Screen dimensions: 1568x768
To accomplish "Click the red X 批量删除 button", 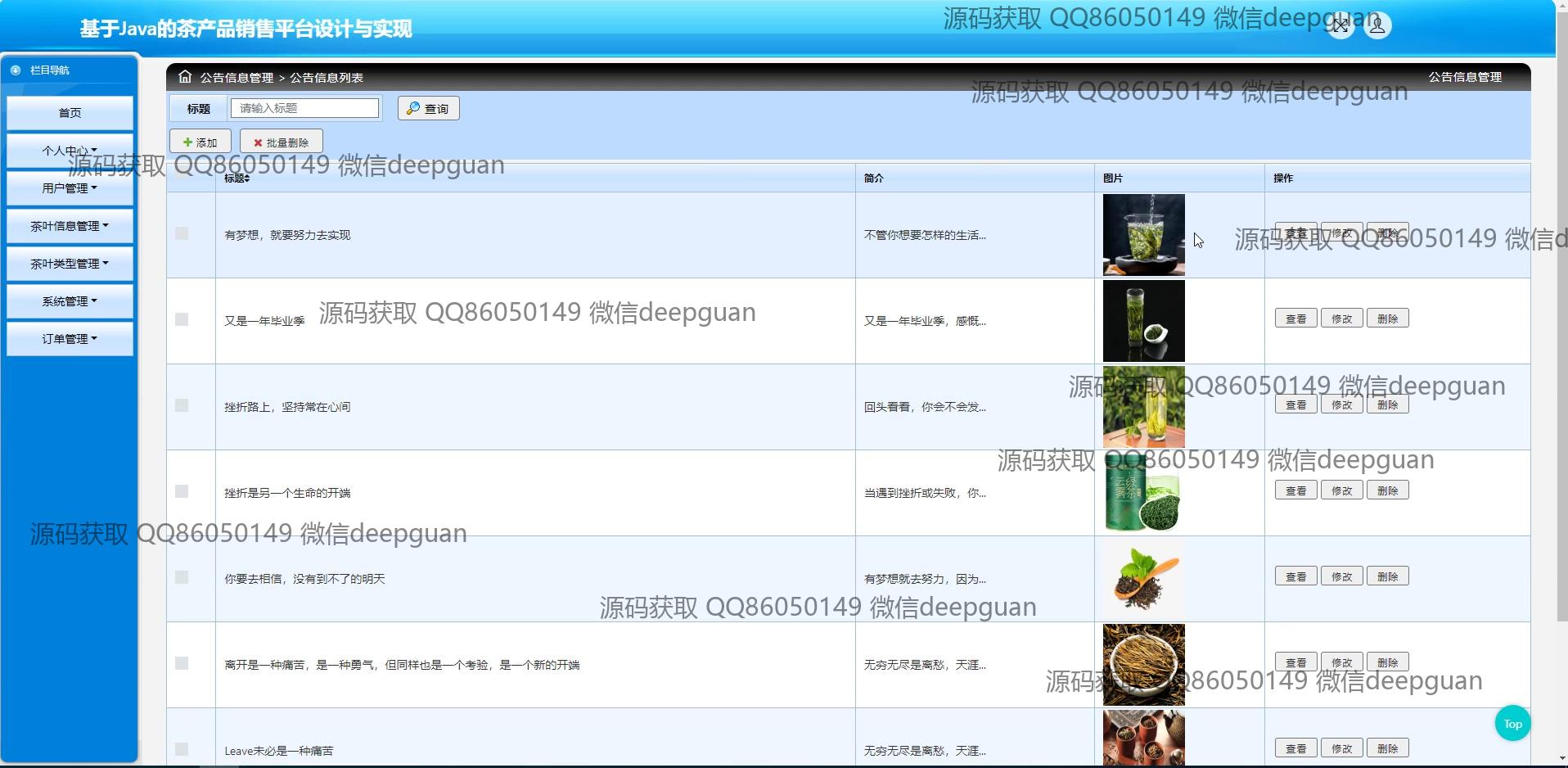I will tap(281, 142).
